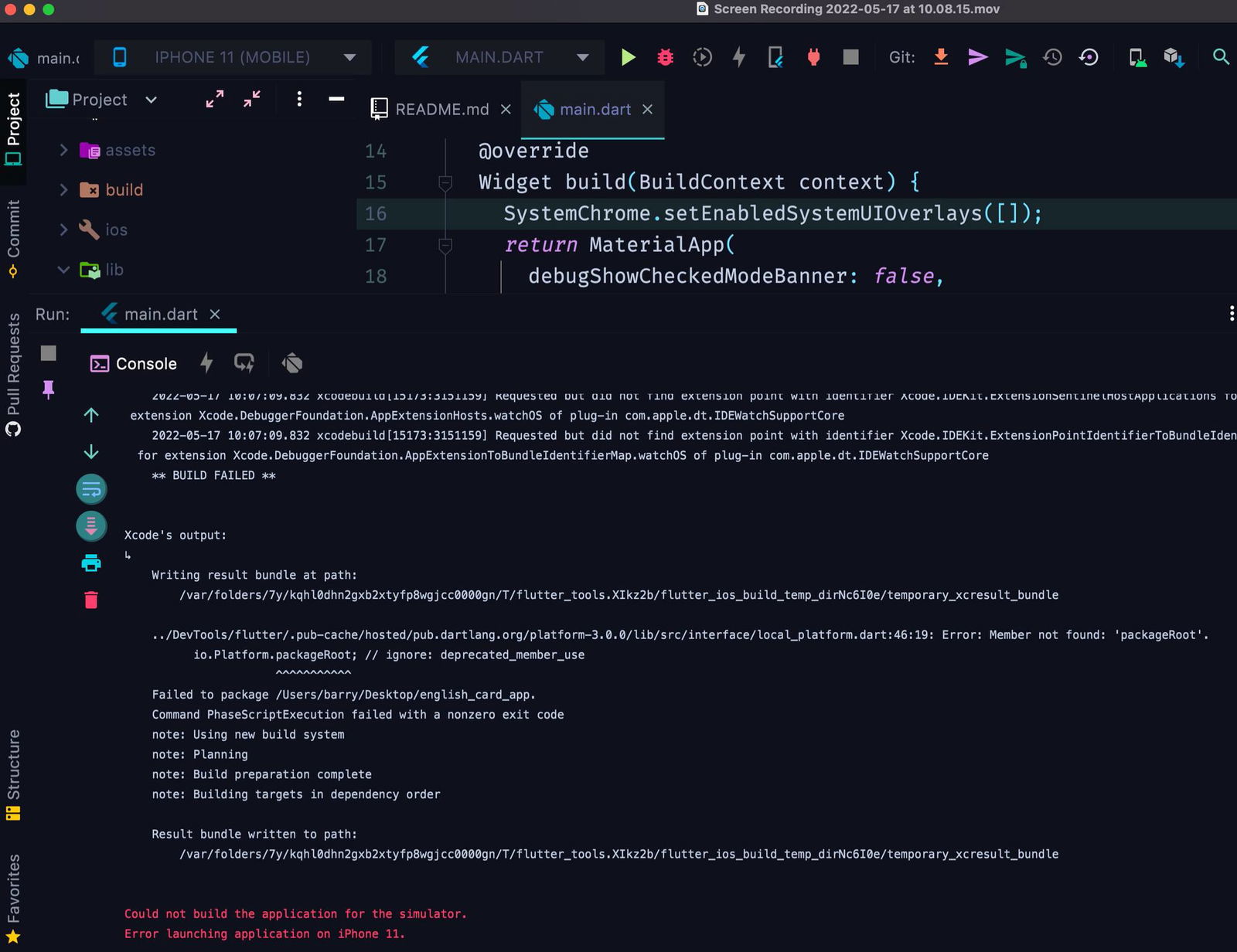1237x952 pixels.
Task: Open the Pull Requests side panel
Action: tap(13, 374)
